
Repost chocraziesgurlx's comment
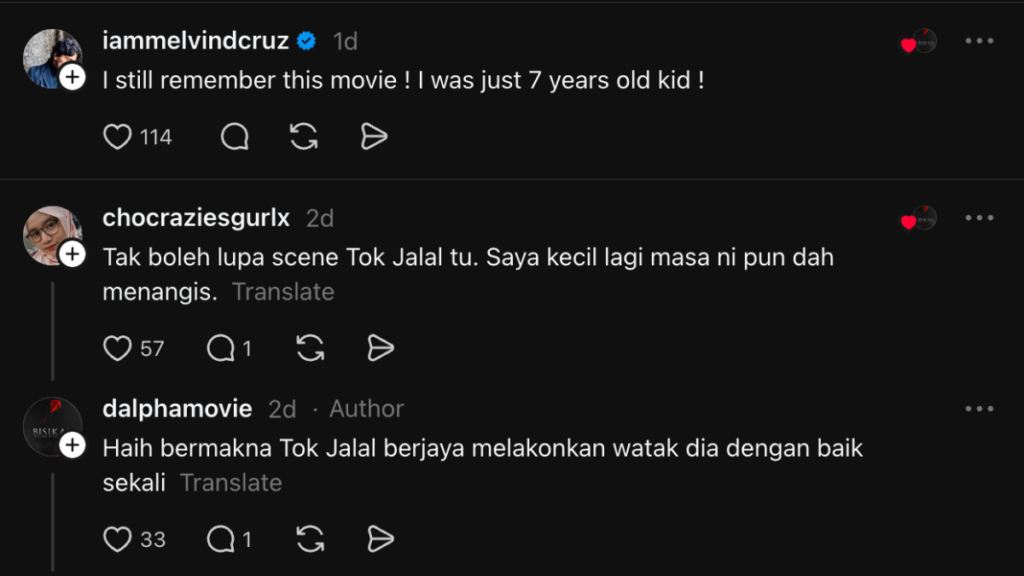[x=310, y=348]
